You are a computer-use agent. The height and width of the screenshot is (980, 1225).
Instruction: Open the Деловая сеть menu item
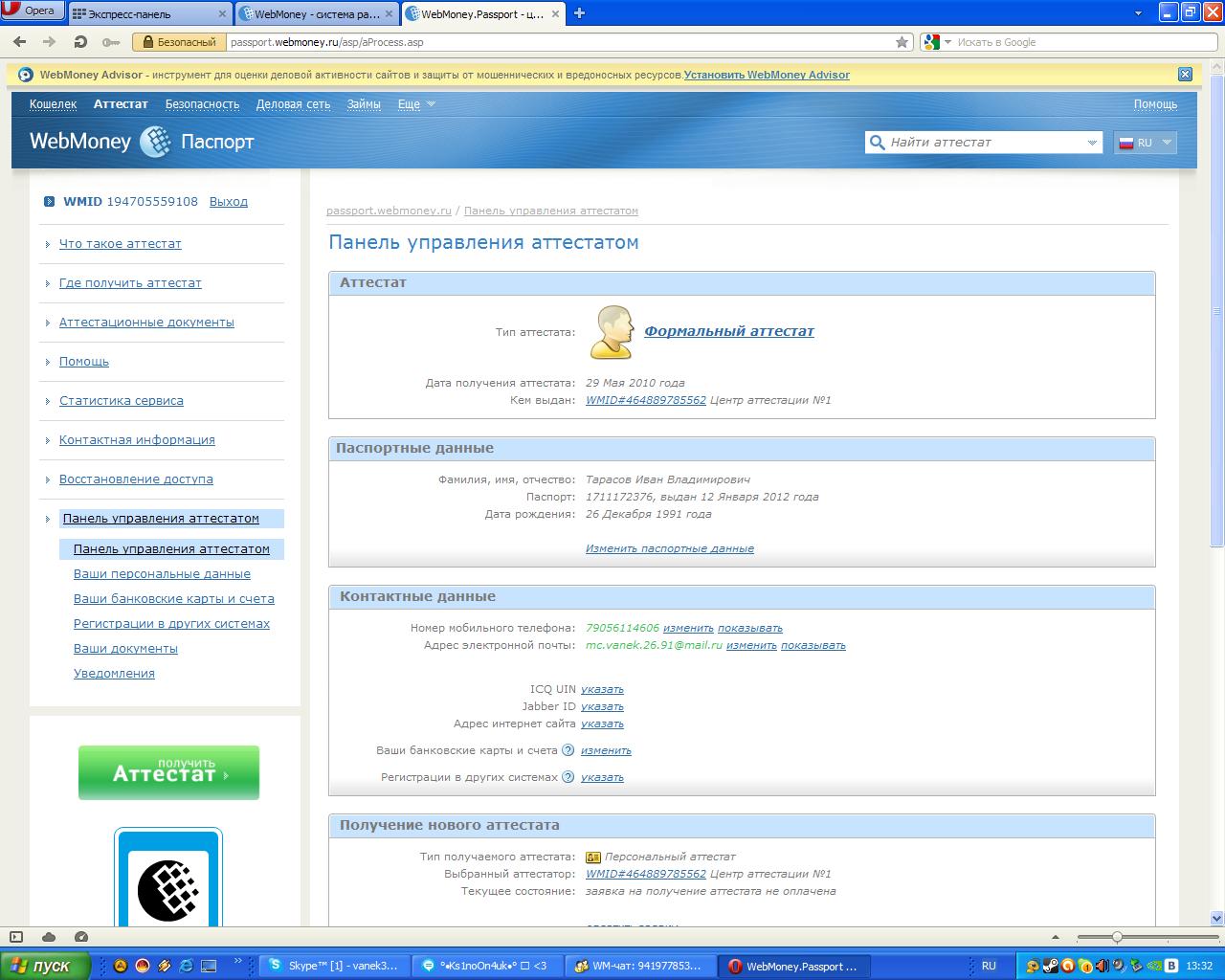click(293, 104)
